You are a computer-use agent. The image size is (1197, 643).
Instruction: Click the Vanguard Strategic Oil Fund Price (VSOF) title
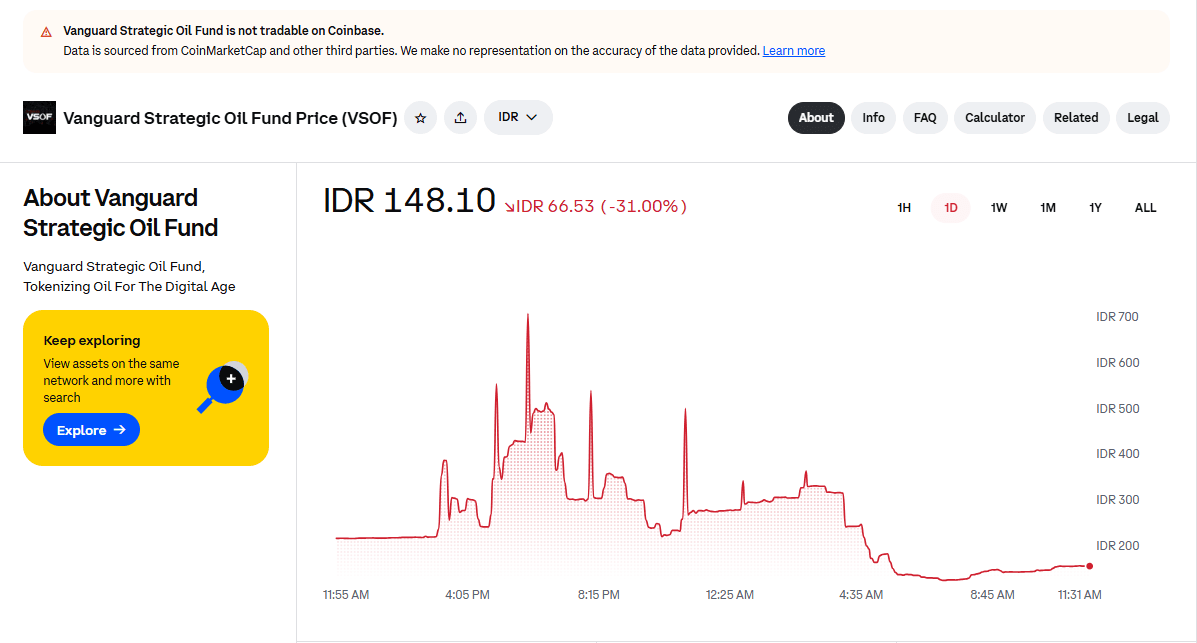[x=231, y=118]
